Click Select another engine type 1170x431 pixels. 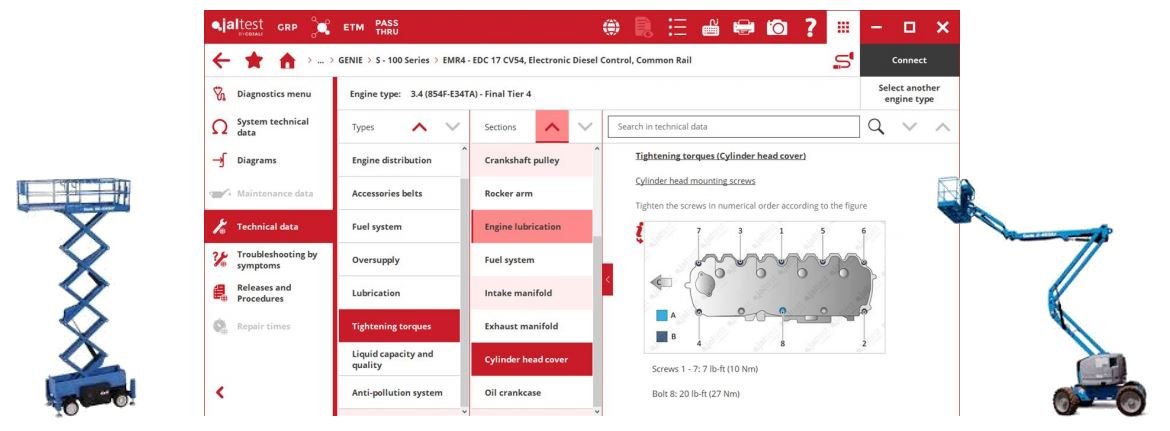(x=908, y=94)
